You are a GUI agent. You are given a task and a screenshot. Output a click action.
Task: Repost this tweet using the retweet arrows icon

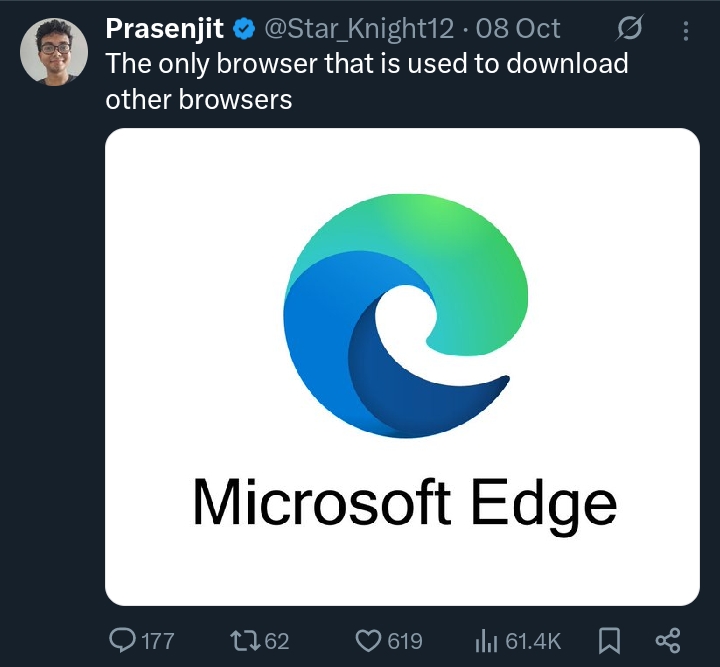click(242, 640)
